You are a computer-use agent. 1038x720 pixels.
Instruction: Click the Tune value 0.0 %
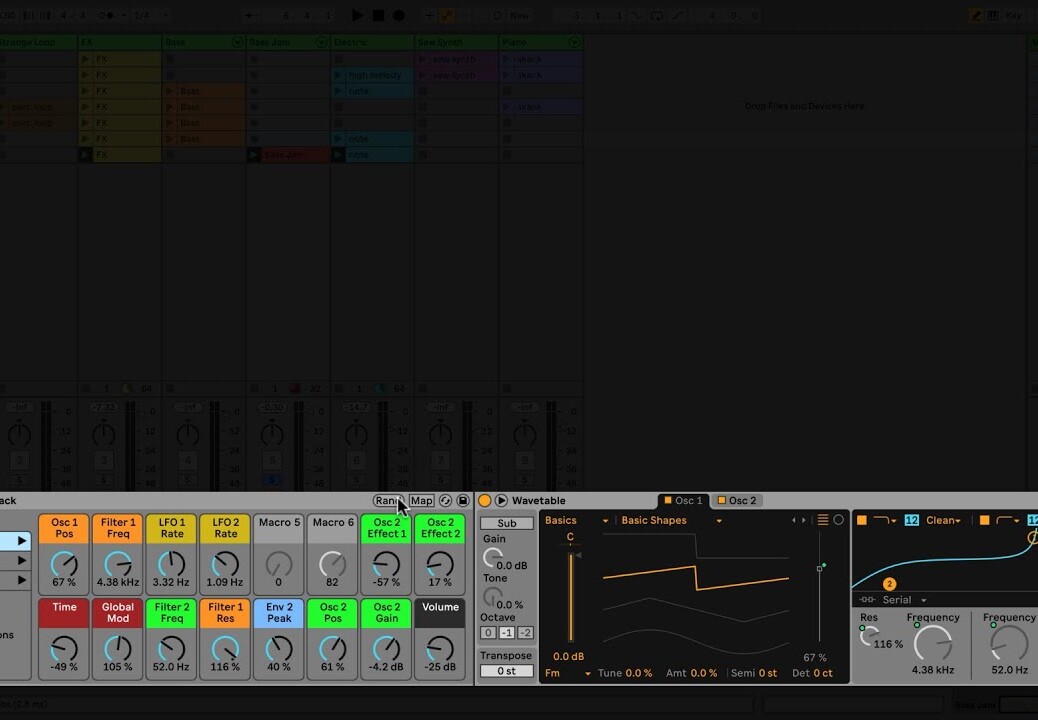(x=639, y=673)
